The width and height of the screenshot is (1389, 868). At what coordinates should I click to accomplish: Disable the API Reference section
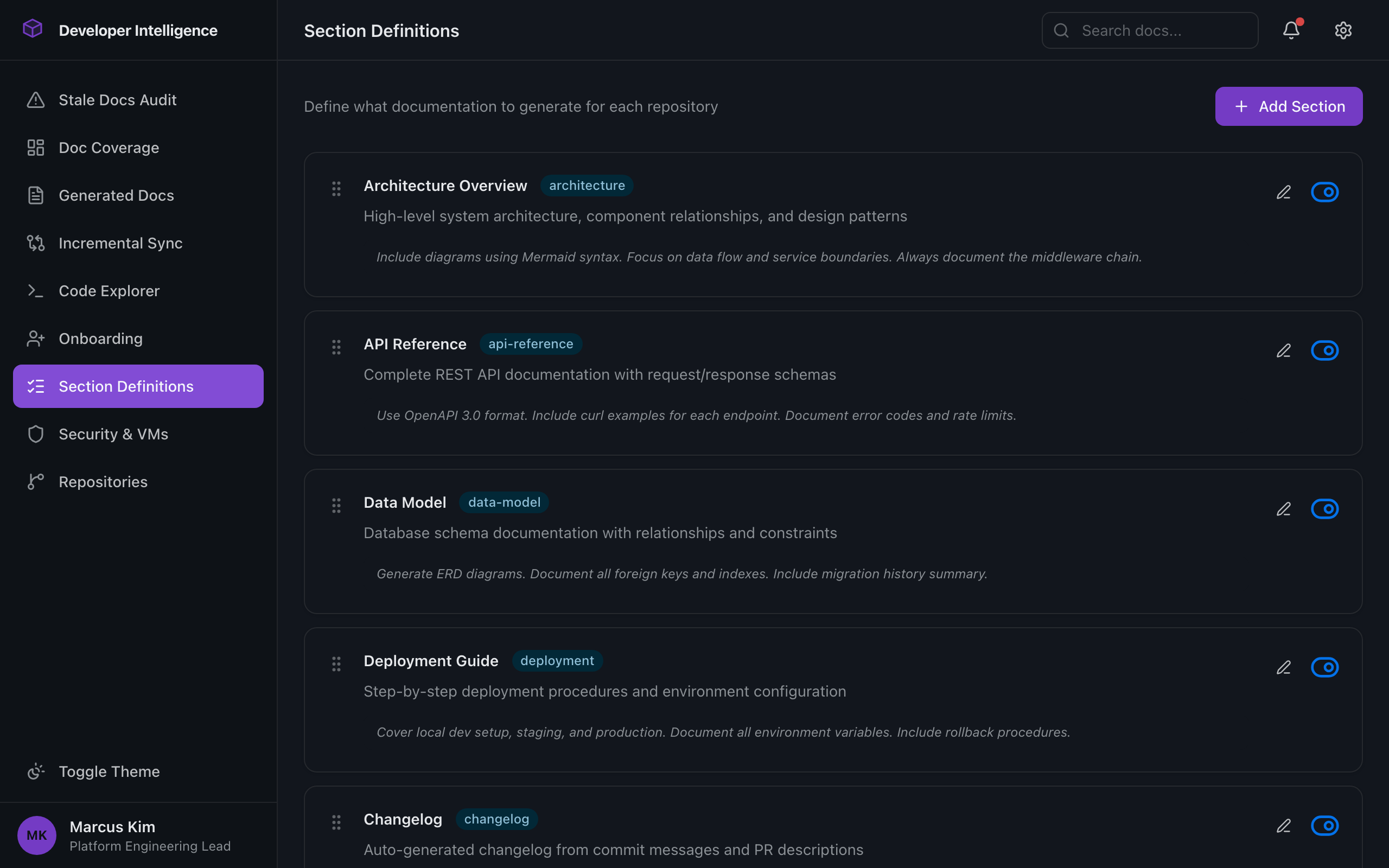tap(1325, 350)
